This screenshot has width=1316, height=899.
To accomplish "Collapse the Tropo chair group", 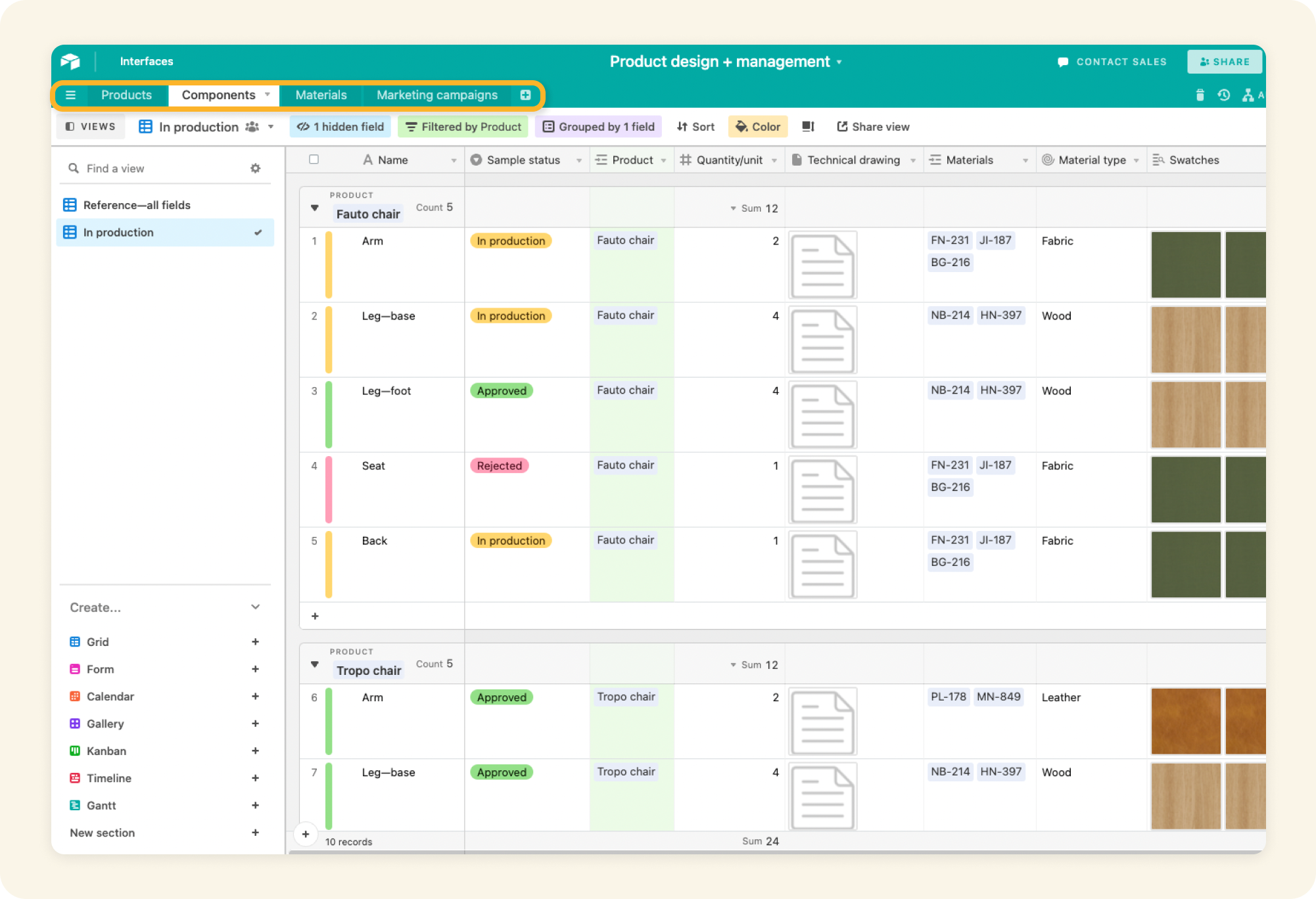I will [x=315, y=664].
